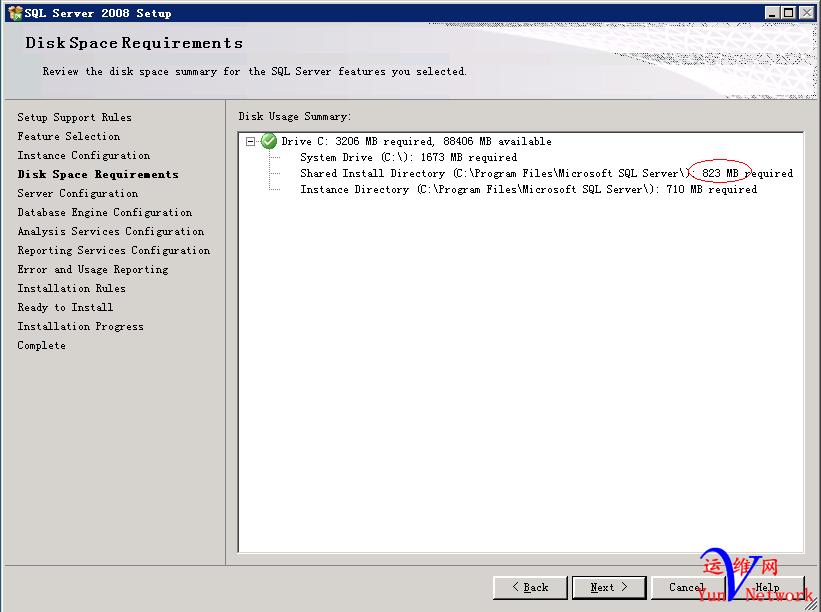Go back to the previous step

[x=530, y=587]
